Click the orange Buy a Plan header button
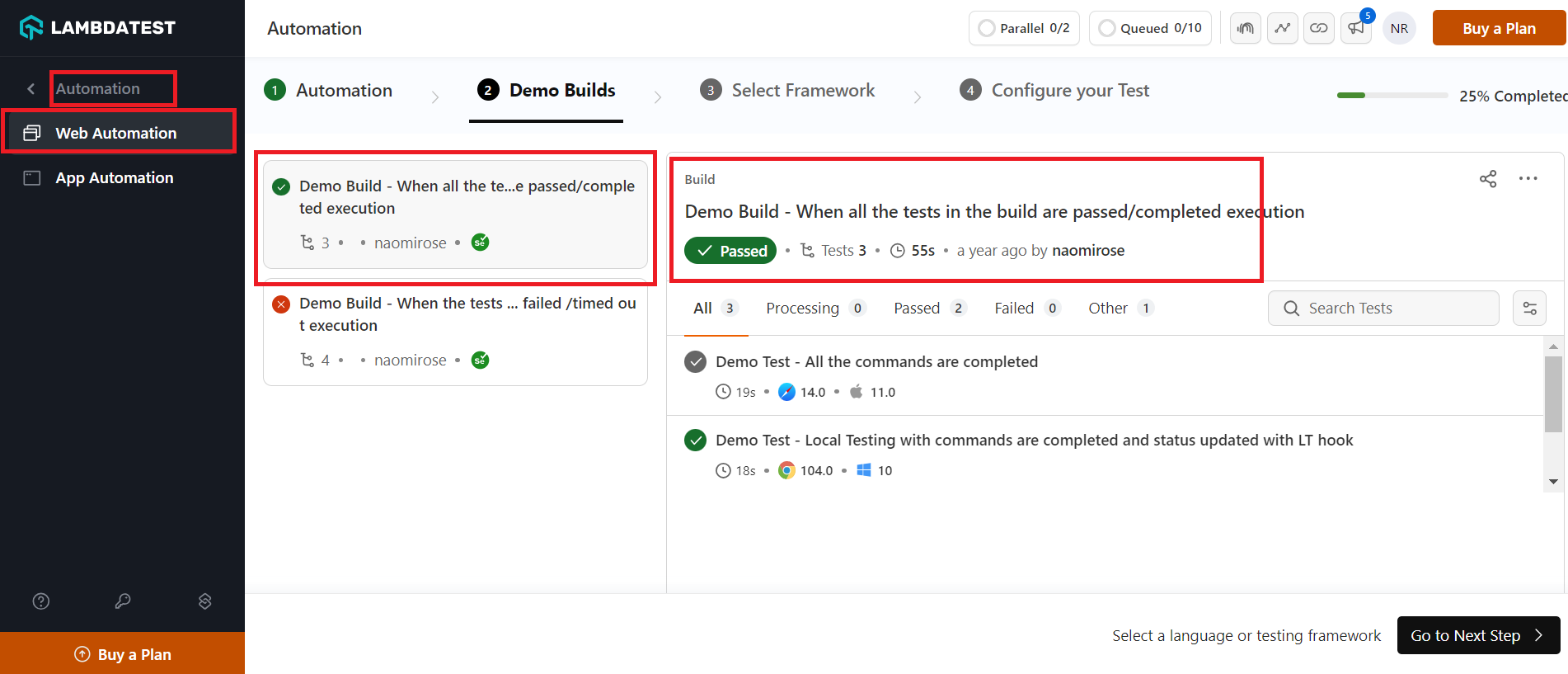Screen dimensions: 1568x674 pos(1499,29)
